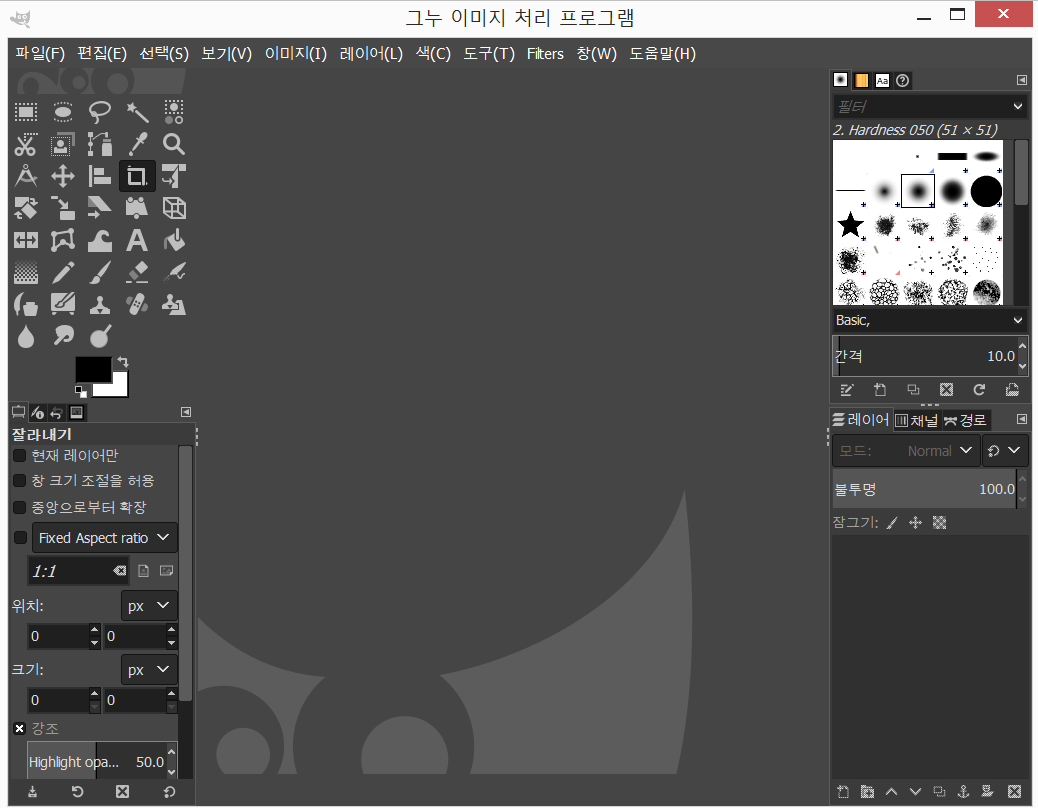Open the '편집(E)' menu
Image resolution: width=1038 pixels, height=808 pixels.
pyautogui.click(x=102, y=54)
